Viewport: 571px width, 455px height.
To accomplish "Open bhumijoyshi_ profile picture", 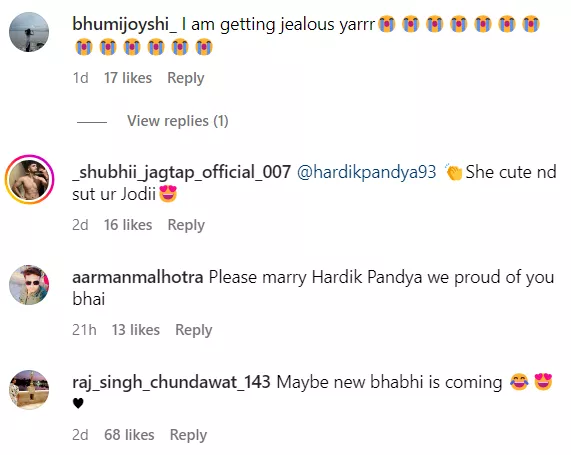I will coord(29,32).
